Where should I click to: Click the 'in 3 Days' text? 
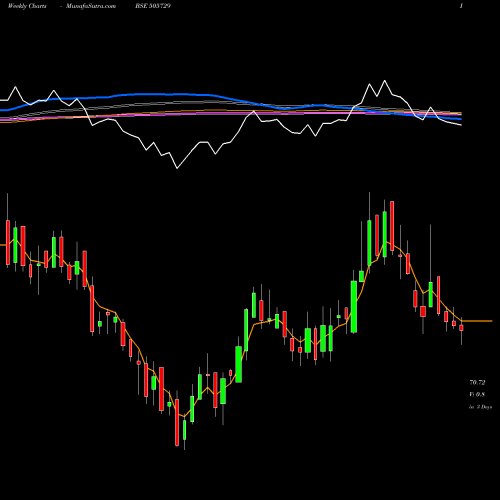(x=480, y=407)
